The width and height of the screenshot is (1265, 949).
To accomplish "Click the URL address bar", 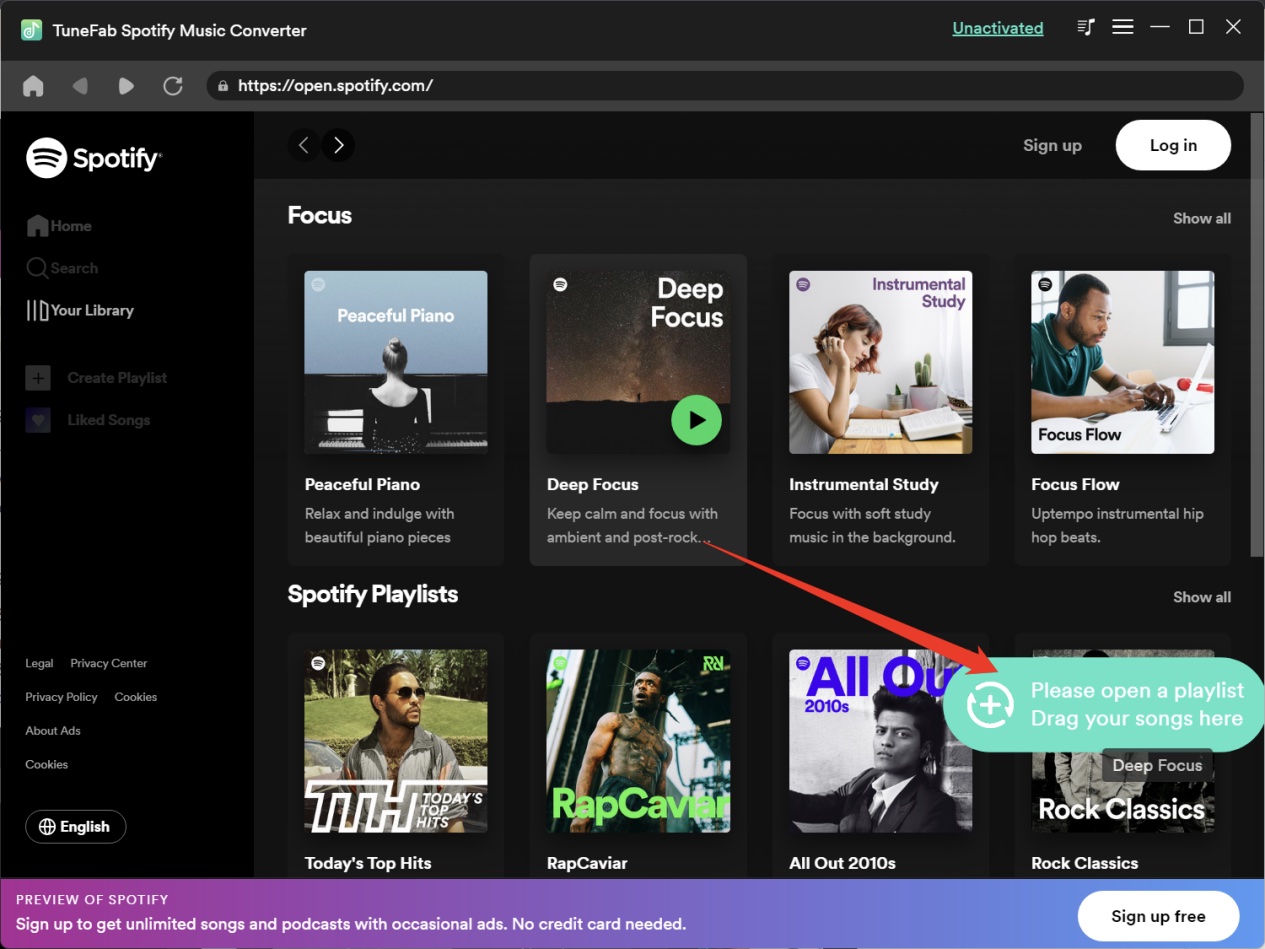I will click(725, 86).
